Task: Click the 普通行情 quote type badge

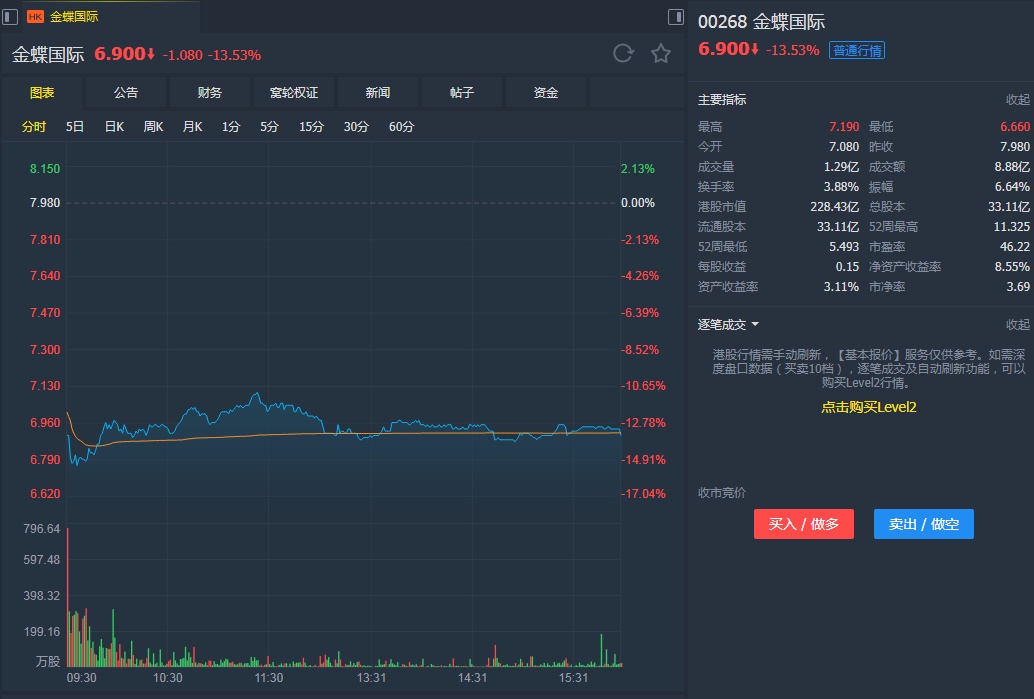Action: tap(857, 50)
